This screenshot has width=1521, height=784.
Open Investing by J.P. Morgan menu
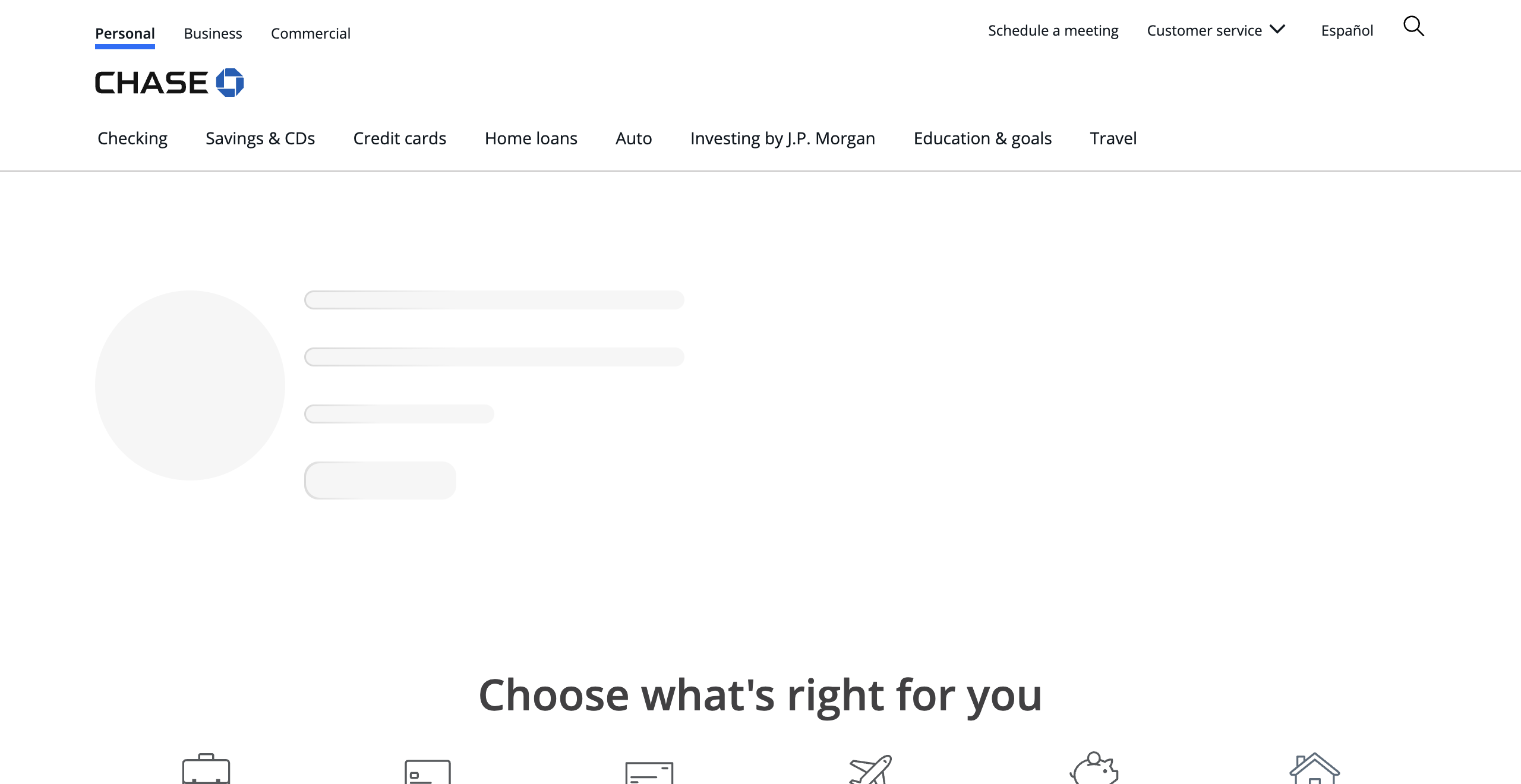[x=782, y=138]
